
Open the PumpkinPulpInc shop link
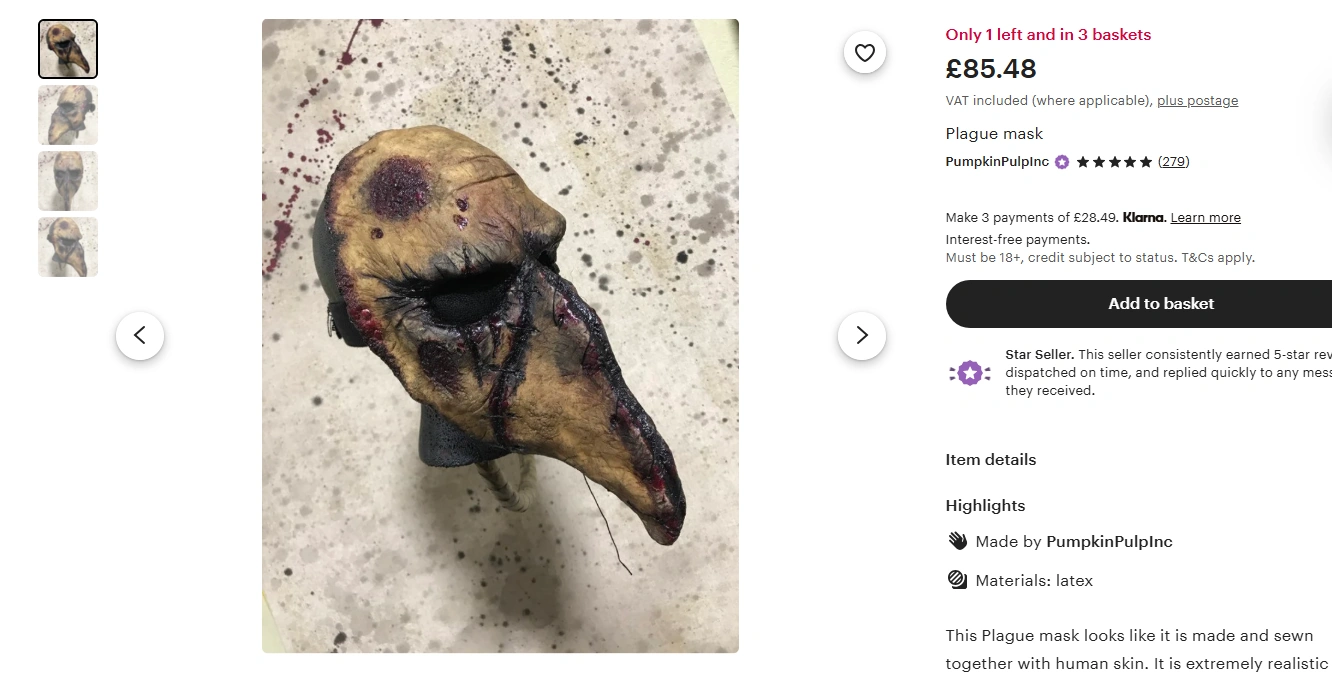click(x=996, y=162)
